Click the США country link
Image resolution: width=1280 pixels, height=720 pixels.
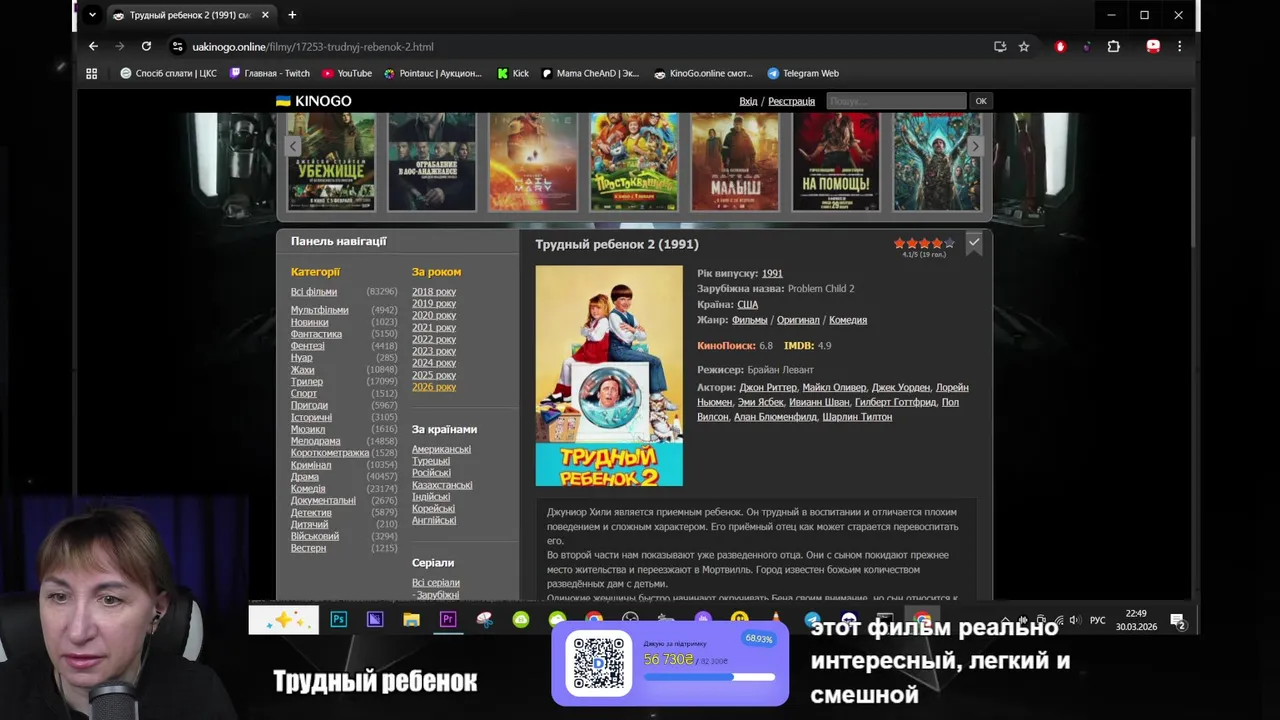tap(747, 304)
